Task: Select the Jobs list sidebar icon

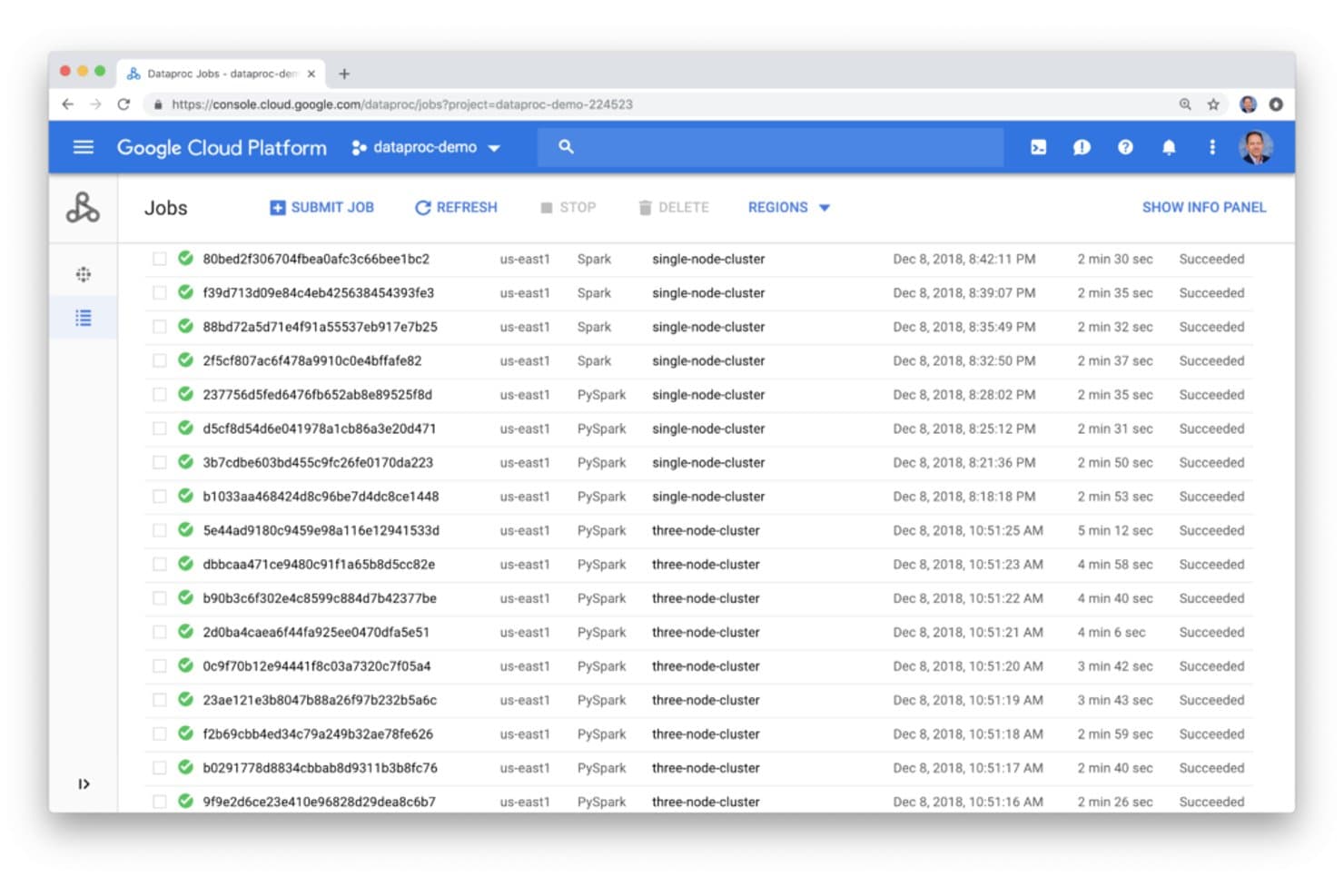Action: (x=83, y=318)
